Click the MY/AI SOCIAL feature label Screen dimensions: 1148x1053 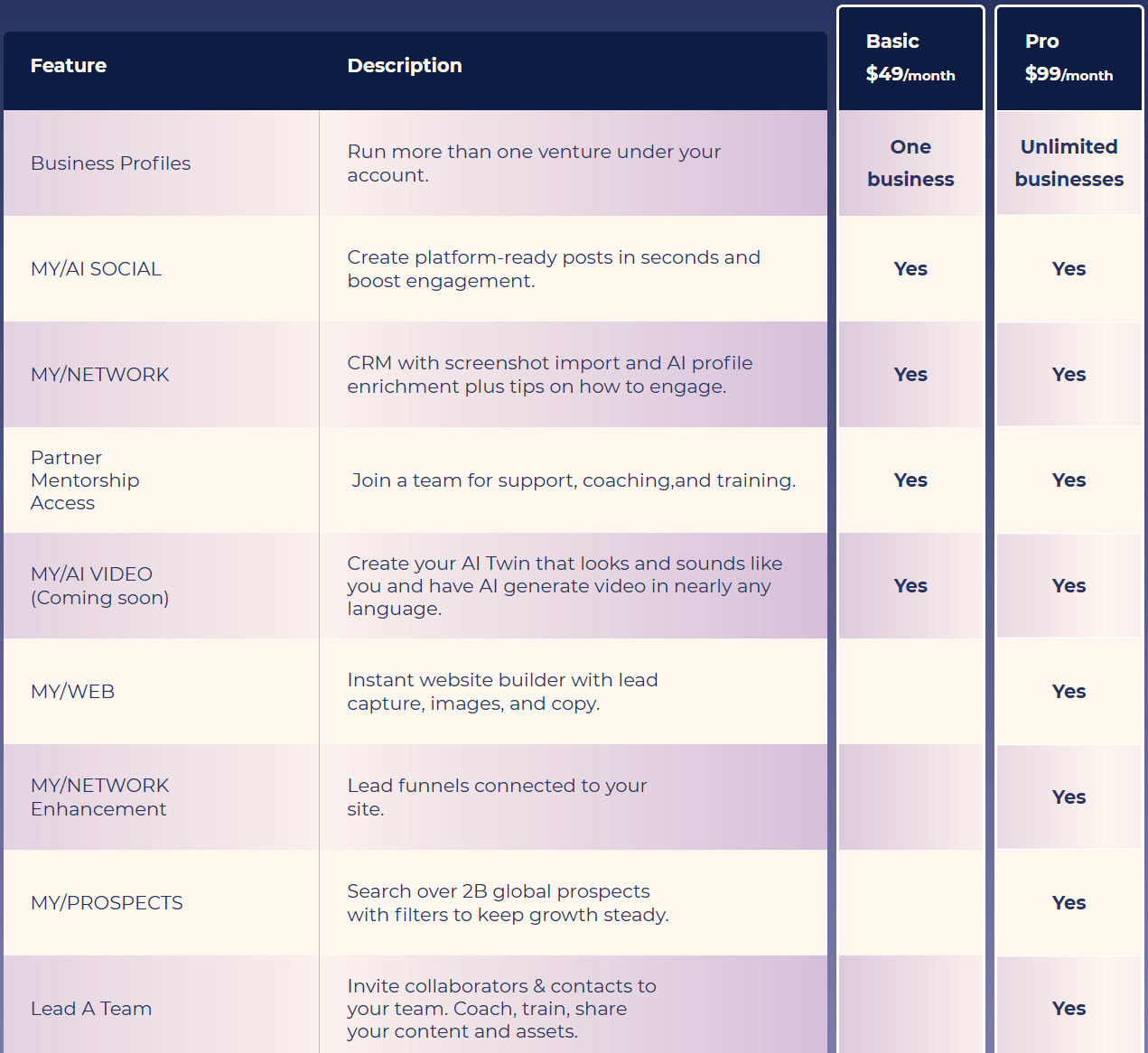point(96,269)
